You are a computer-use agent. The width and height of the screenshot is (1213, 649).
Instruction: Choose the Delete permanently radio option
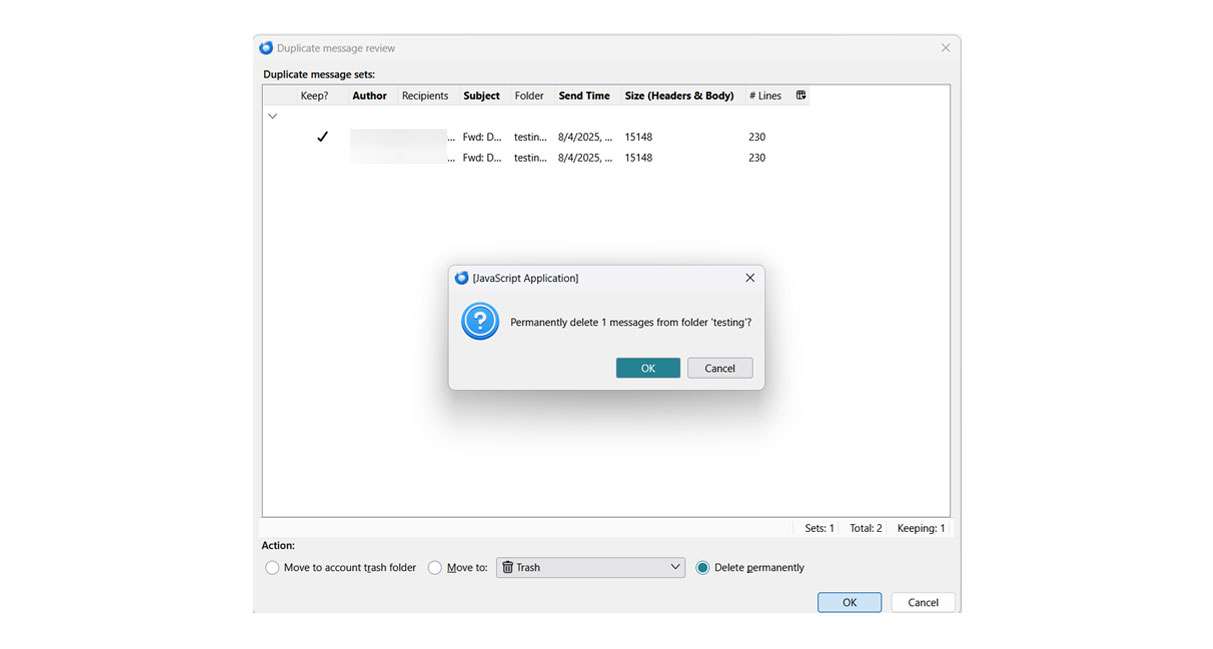coord(703,568)
